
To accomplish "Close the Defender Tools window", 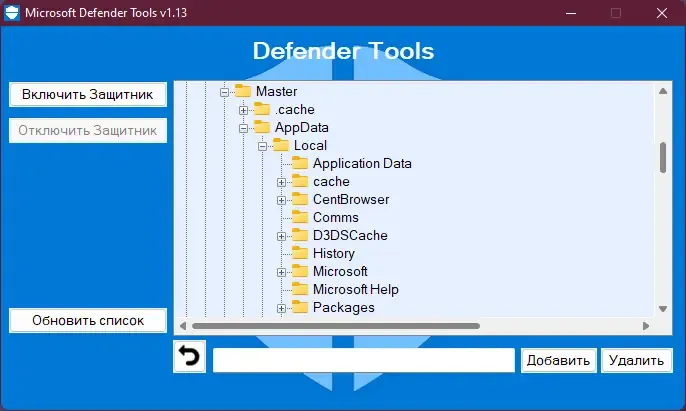I will coord(662,13).
